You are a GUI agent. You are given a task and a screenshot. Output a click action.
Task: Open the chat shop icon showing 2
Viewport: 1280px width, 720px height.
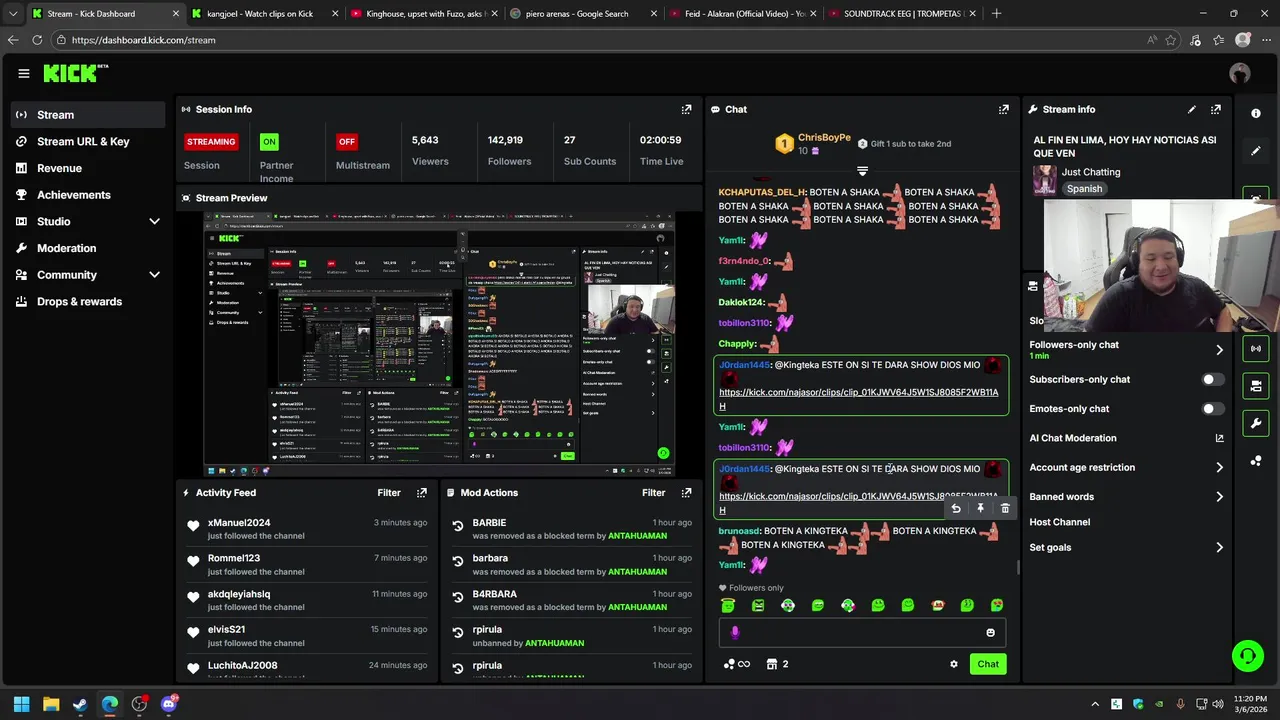[x=777, y=664]
